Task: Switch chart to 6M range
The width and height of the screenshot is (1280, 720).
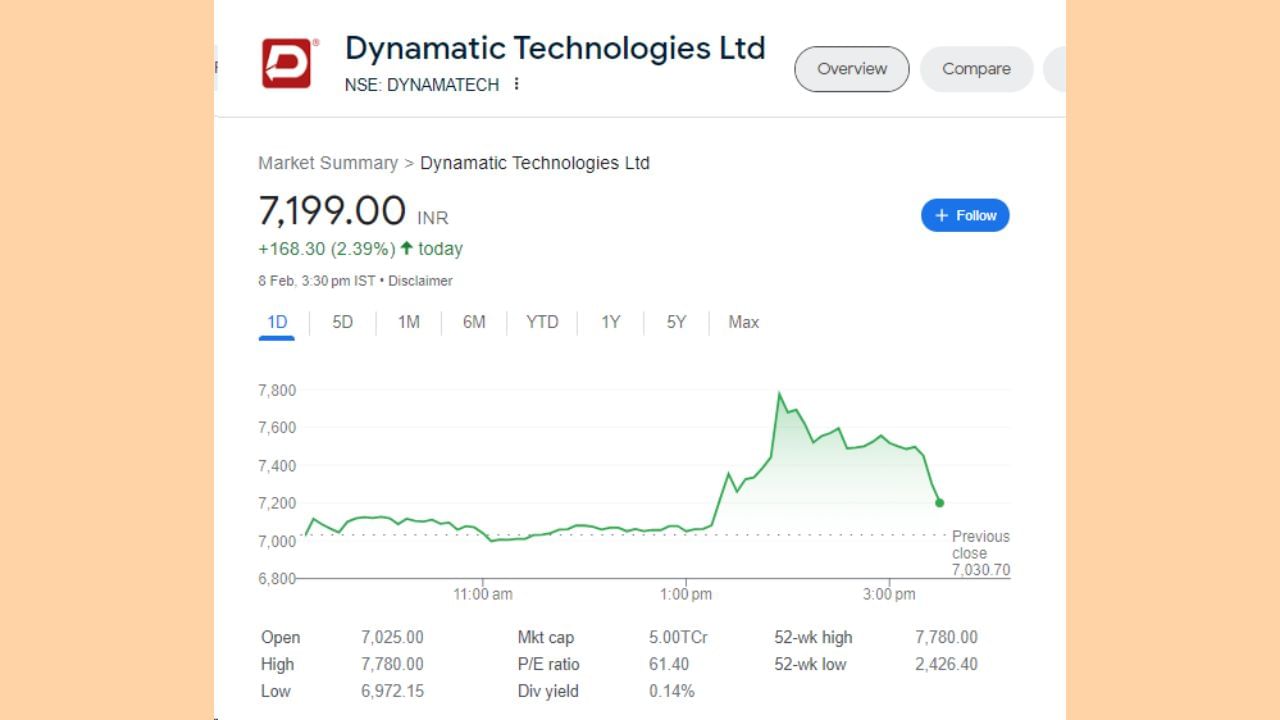Action: 474,322
